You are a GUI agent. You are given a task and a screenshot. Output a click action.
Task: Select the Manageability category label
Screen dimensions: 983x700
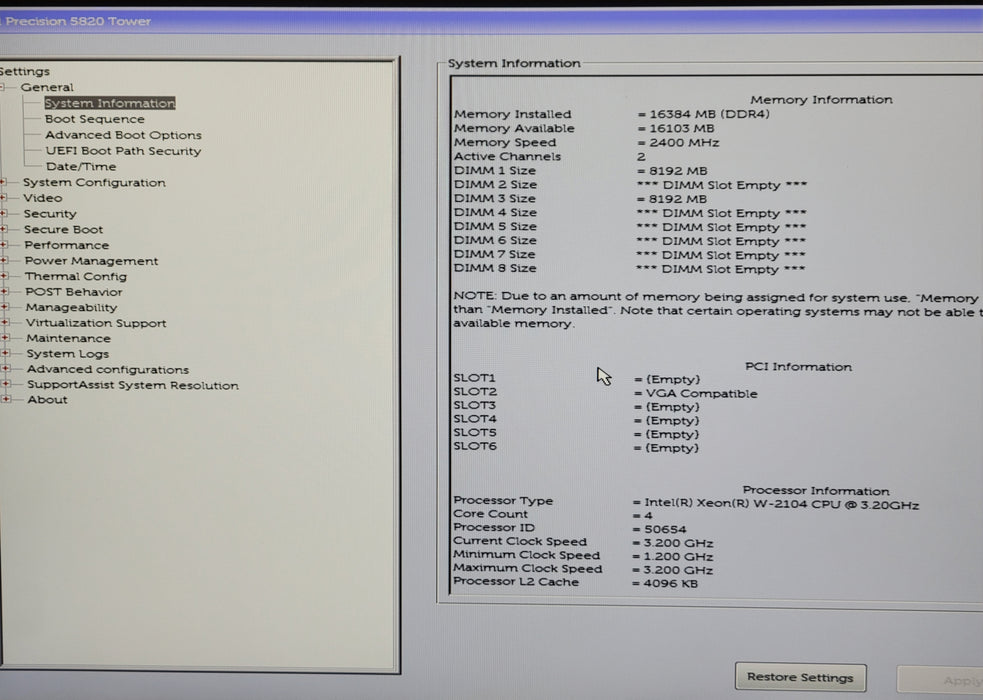coord(71,307)
